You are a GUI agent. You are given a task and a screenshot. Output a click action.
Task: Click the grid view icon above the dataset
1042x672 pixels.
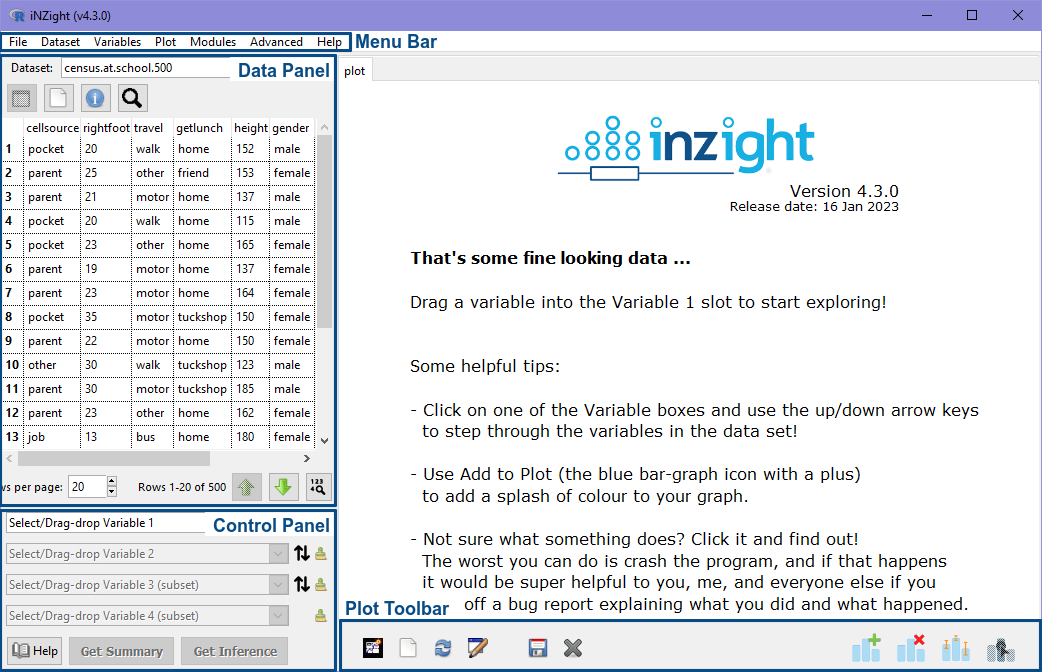(21, 98)
